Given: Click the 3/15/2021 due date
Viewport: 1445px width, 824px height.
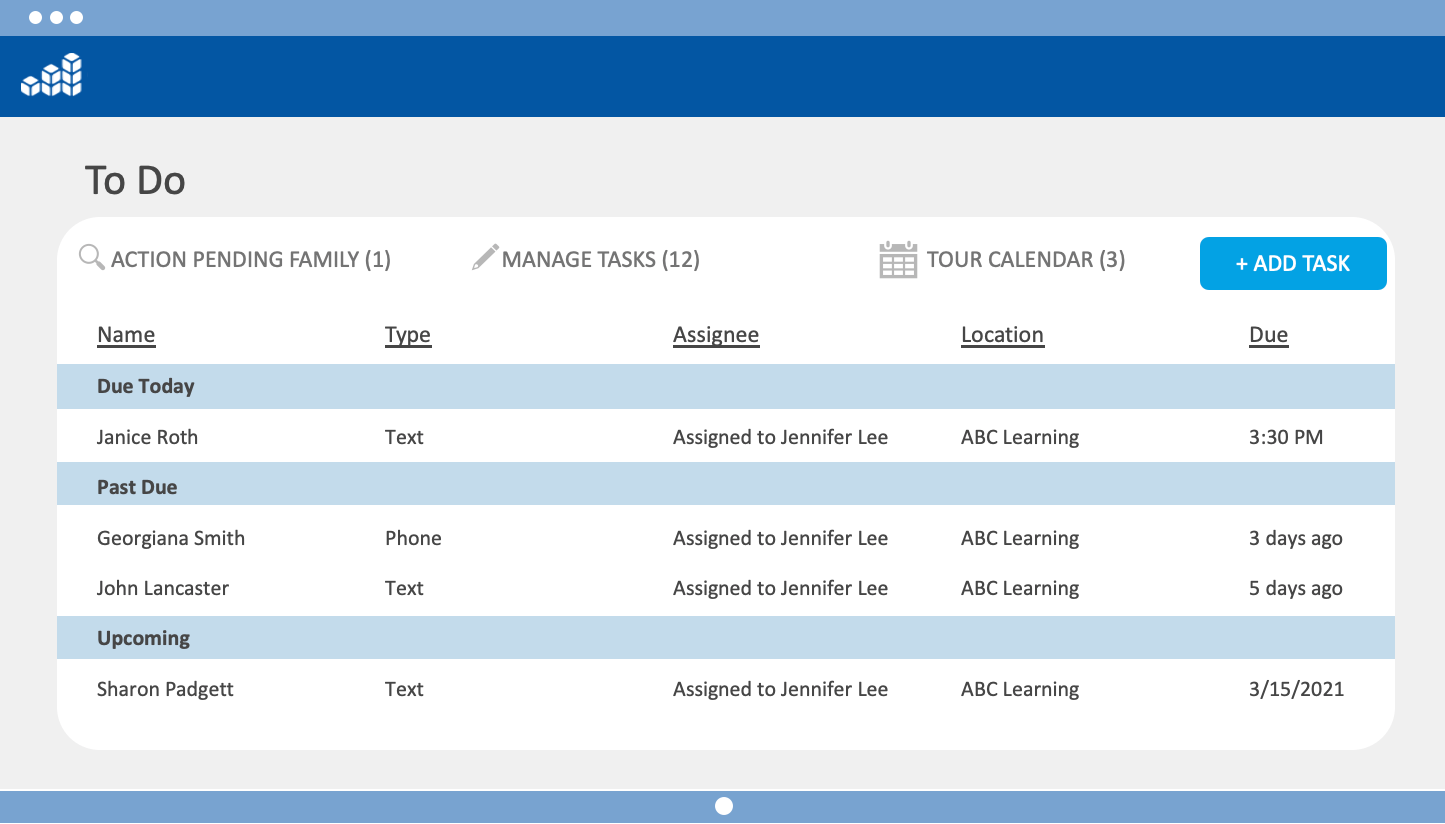Looking at the screenshot, I should tap(1297, 689).
